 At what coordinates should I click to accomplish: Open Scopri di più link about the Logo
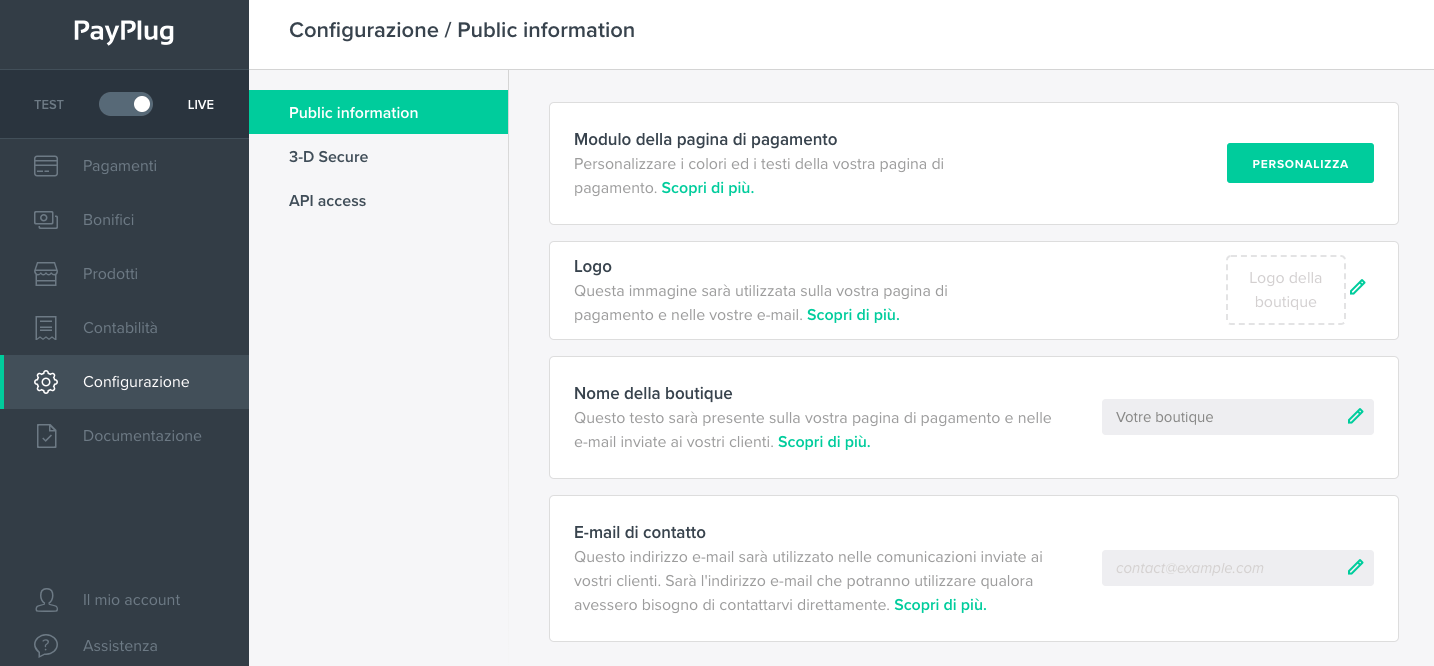coord(853,314)
